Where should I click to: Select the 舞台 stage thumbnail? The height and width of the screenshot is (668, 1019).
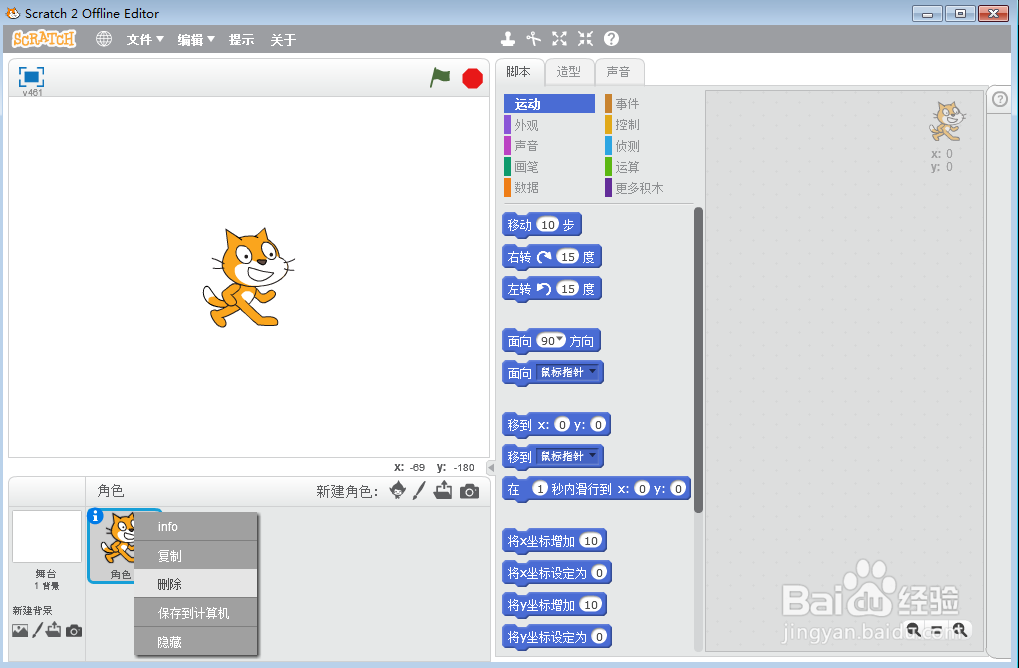pyautogui.click(x=47, y=537)
